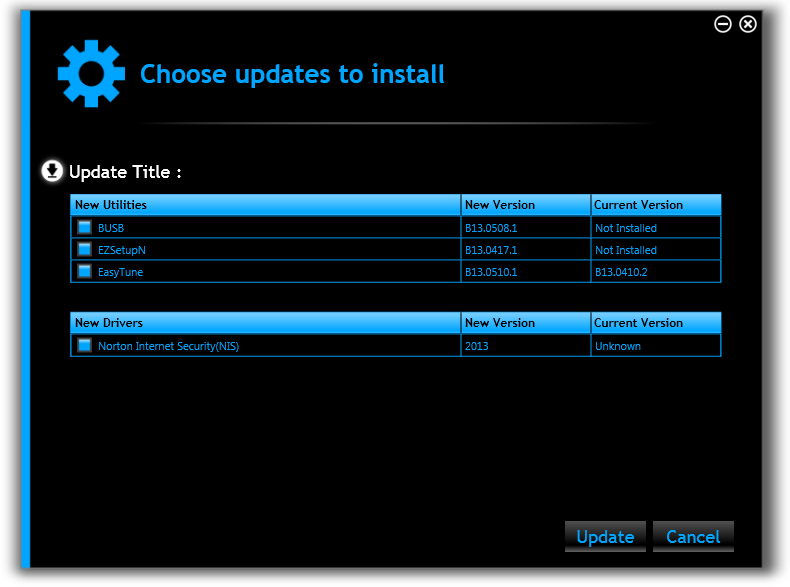
Task: Click the 2013 version cell for Norton
Action: coord(525,346)
